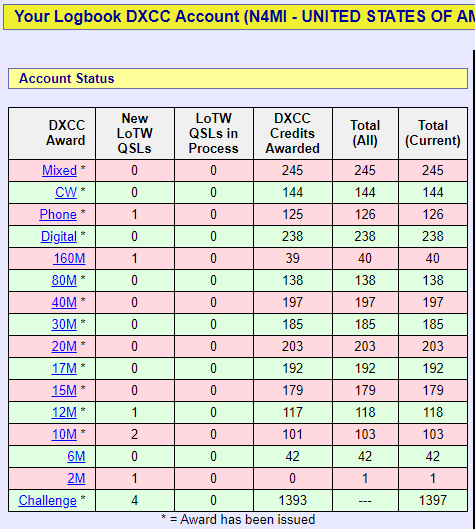Open the 80M band award link
The image size is (475, 529).
[x=64, y=280]
